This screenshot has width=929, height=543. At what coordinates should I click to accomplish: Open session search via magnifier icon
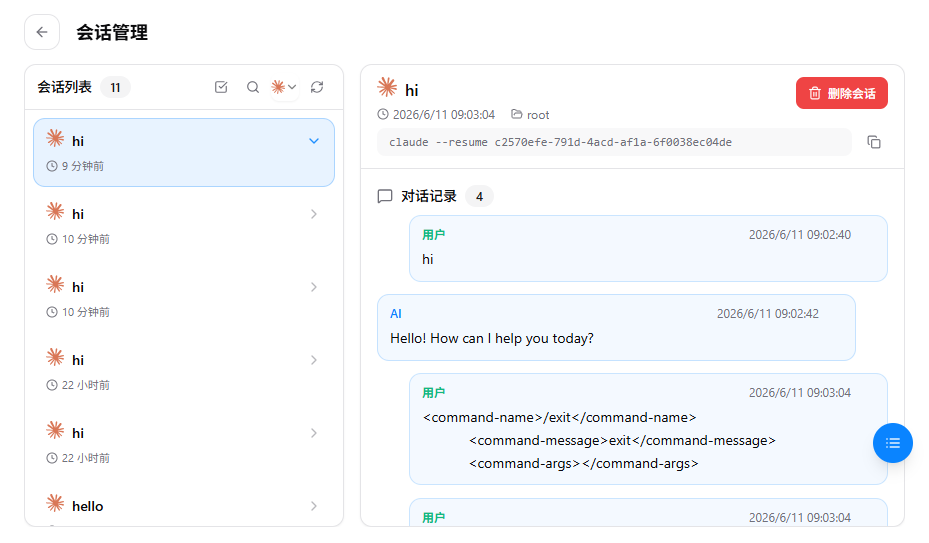253,87
